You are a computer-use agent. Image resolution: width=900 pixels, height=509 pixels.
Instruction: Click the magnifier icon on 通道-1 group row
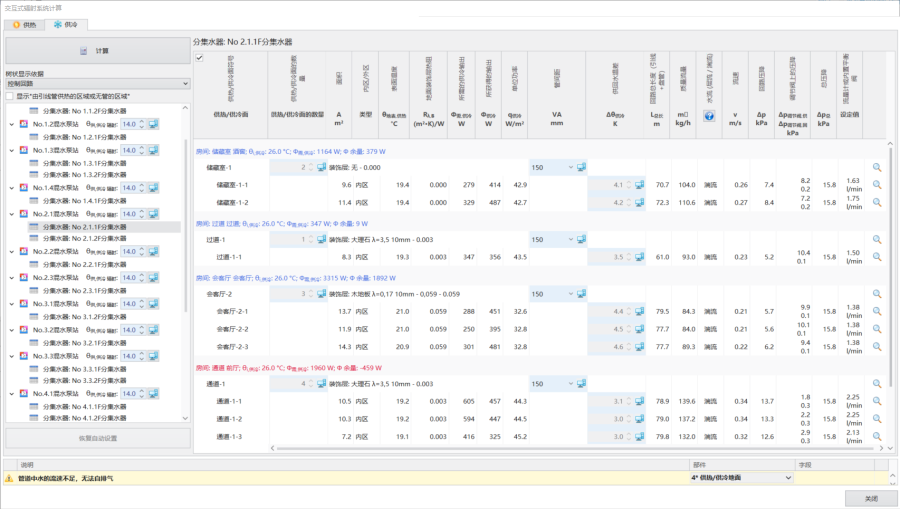click(876, 384)
